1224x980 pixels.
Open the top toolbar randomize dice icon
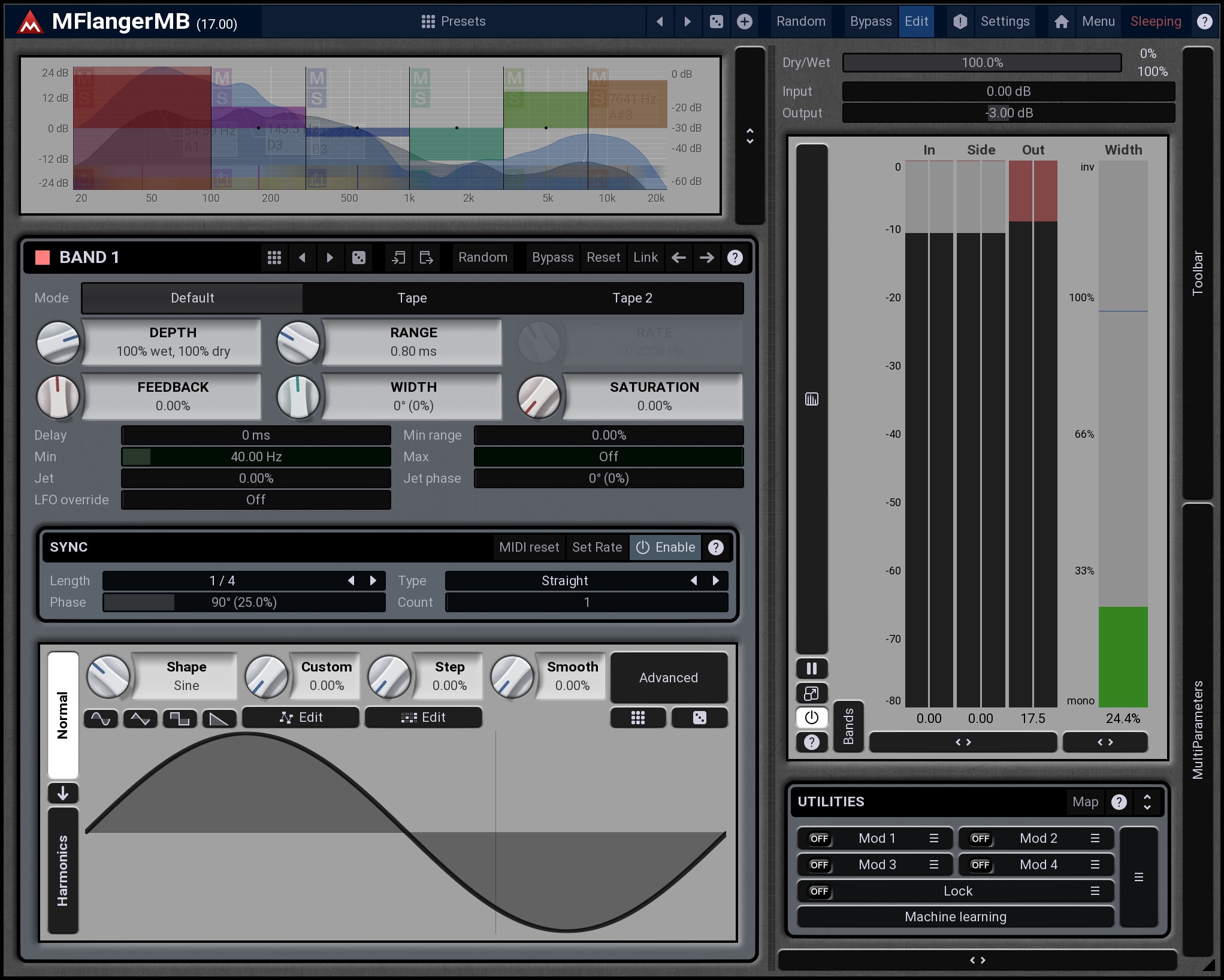coord(716,22)
